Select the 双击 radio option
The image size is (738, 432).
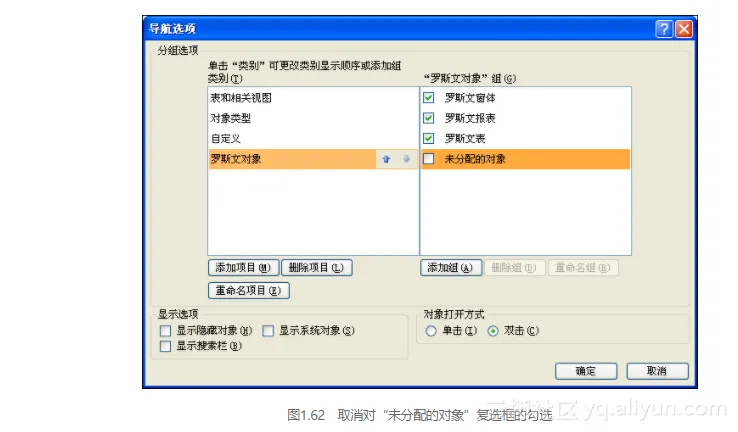493,331
